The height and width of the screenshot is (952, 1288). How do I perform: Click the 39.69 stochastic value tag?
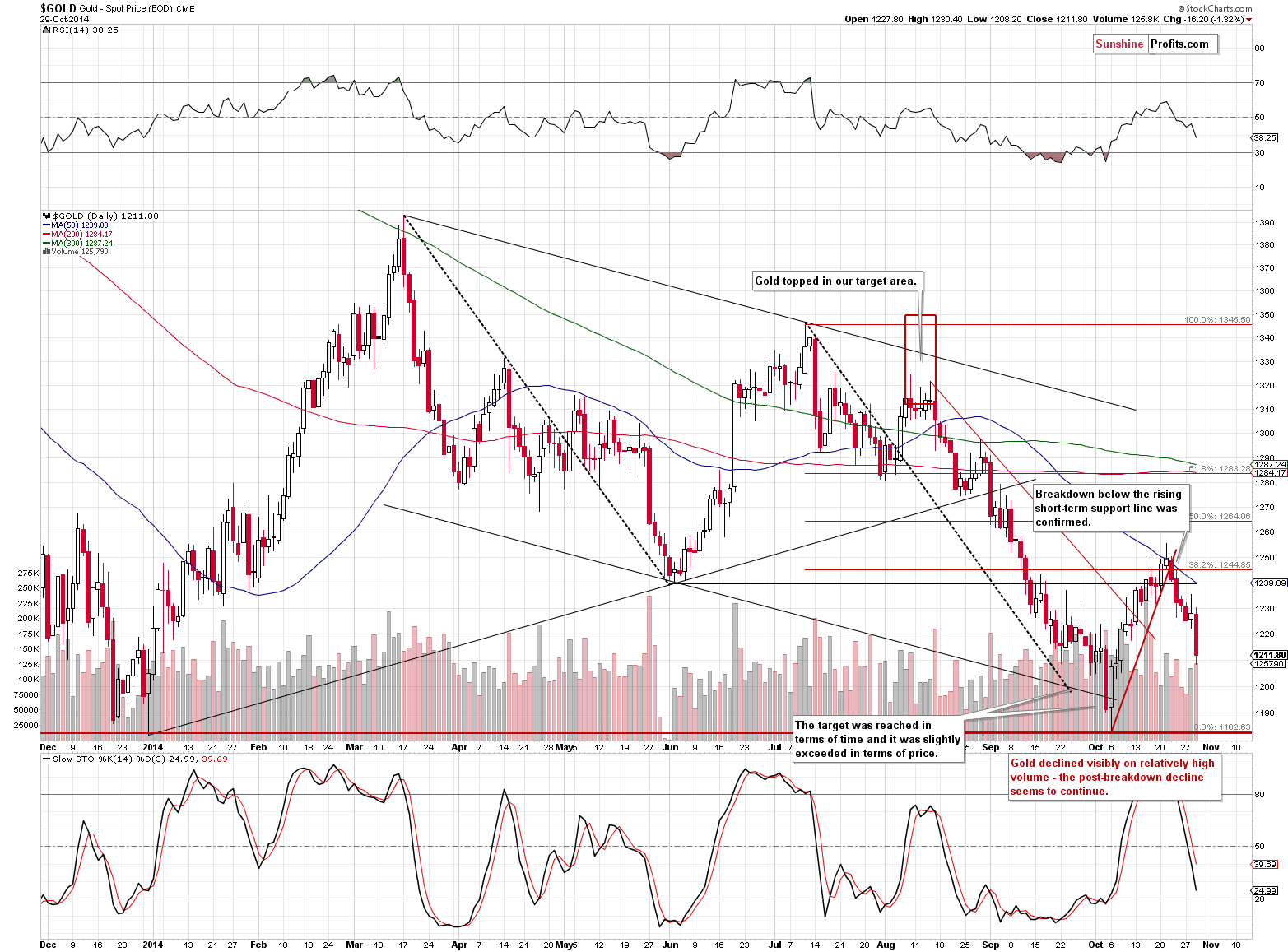pos(1266,864)
